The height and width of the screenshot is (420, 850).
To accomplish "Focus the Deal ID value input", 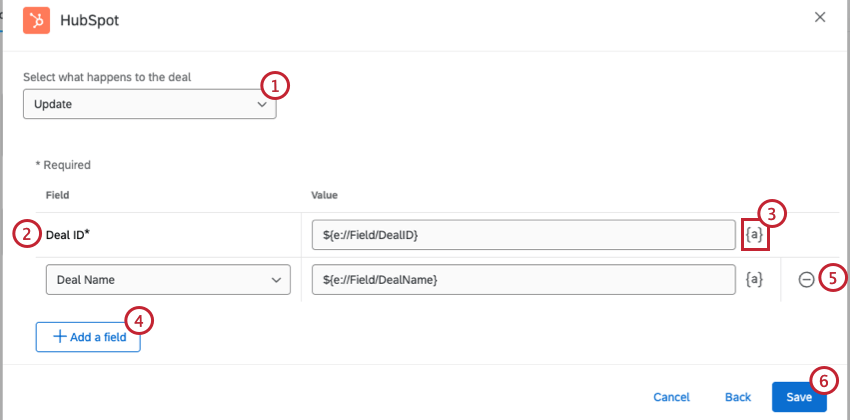I will pyautogui.click(x=523, y=235).
